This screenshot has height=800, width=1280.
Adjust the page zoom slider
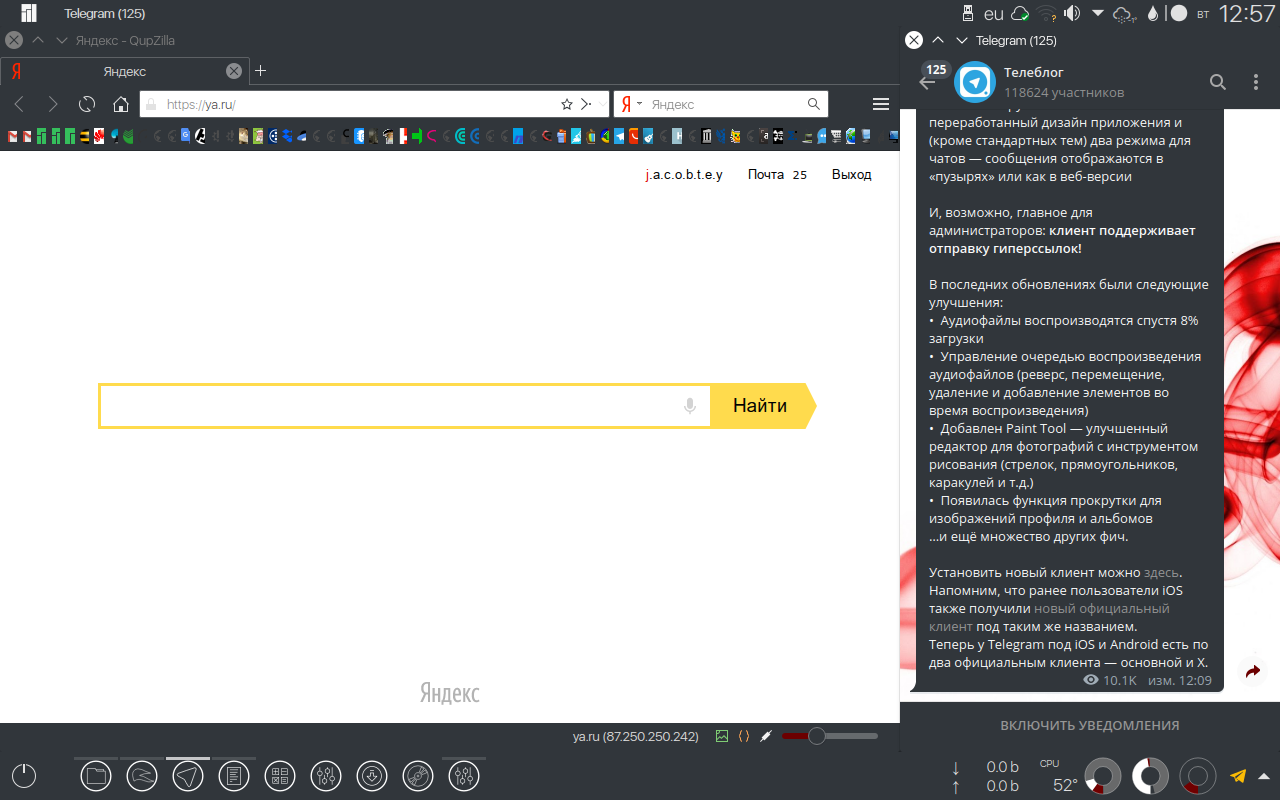(x=830, y=737)
